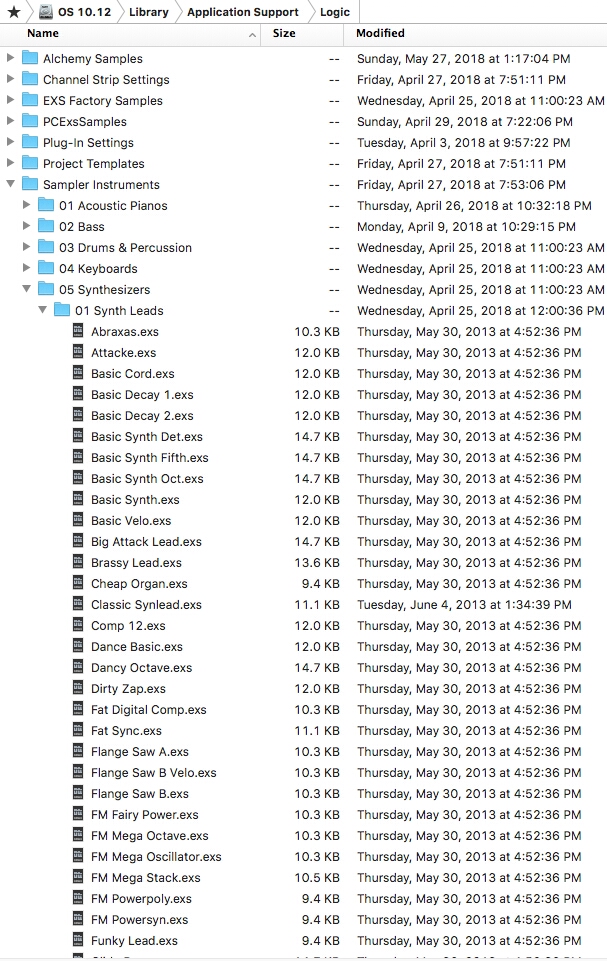The height and width of the screenshot is (961, 607).
Task: Click the Basic Synth Det.exs file icon
Action: point(78,436)
